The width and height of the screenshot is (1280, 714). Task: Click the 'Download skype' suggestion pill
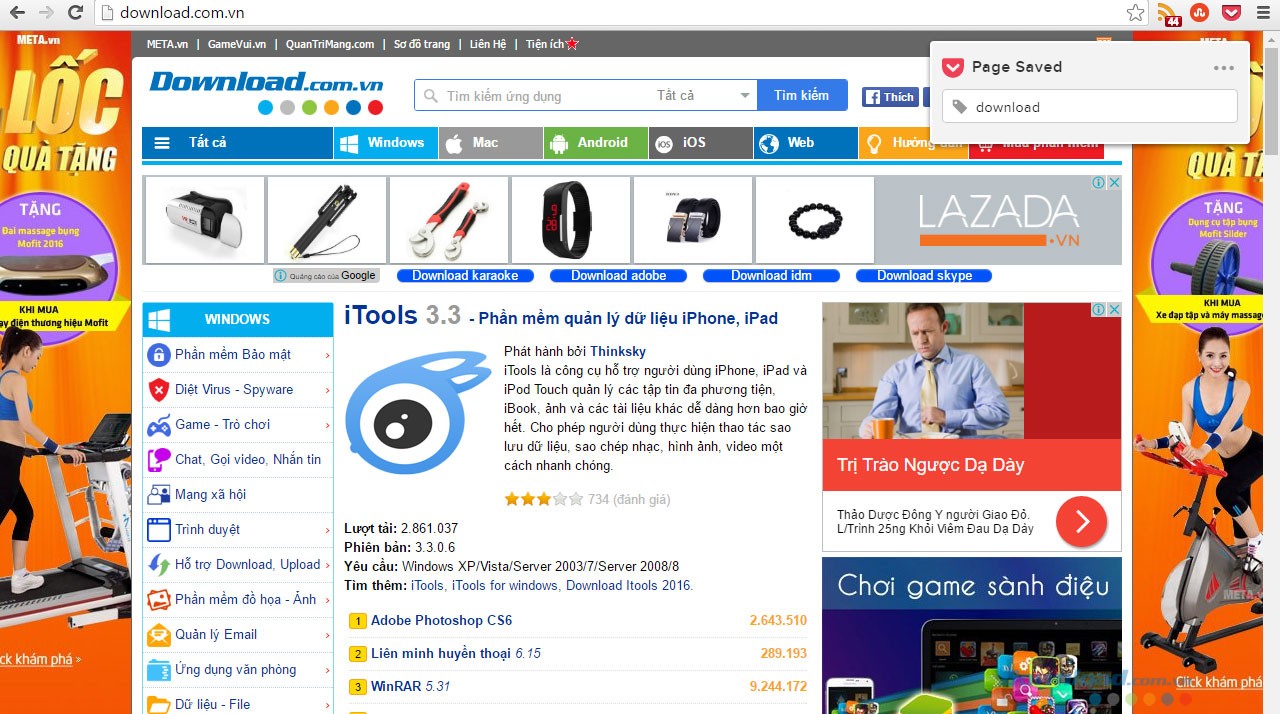point(923,276)
